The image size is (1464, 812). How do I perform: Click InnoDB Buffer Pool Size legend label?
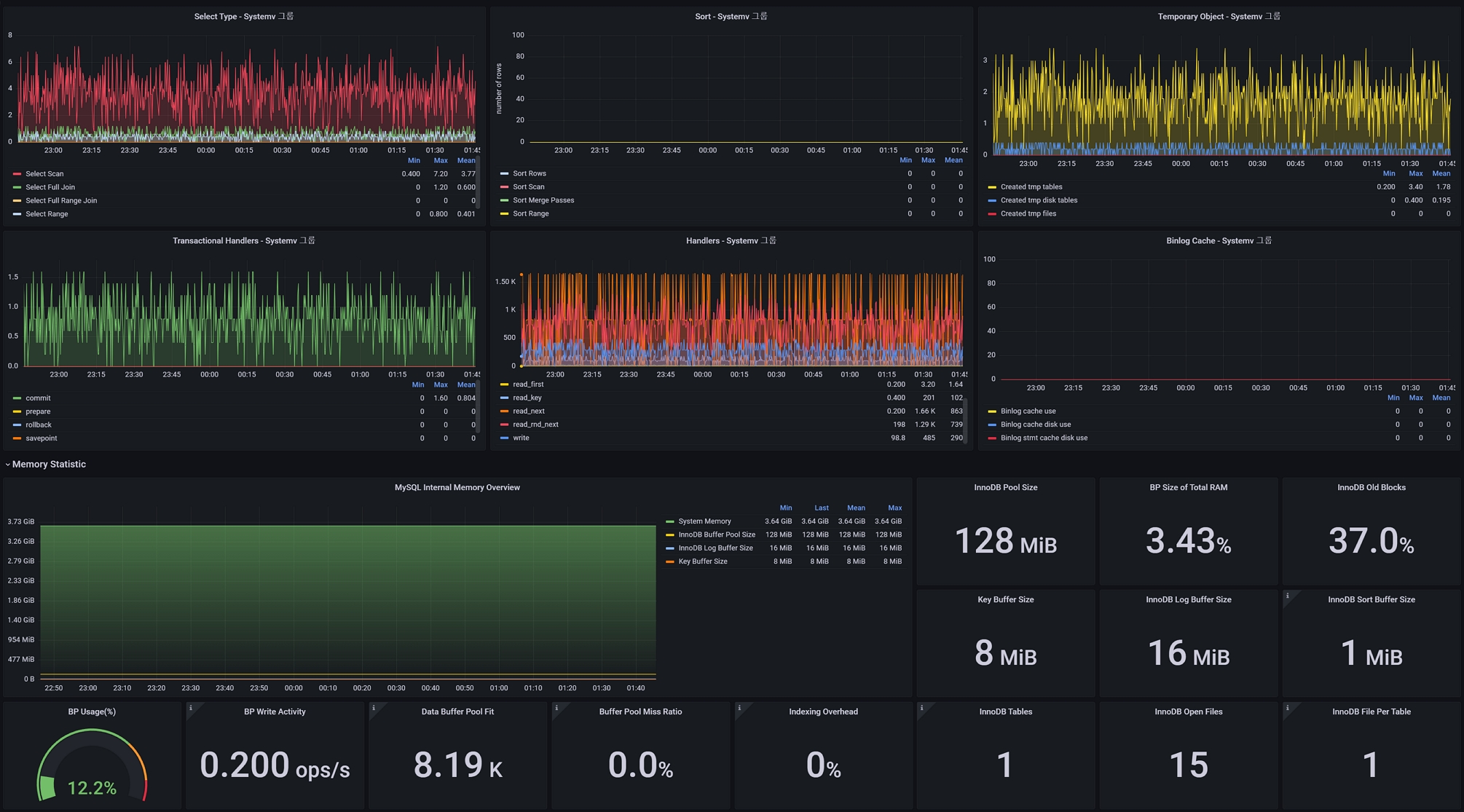(717, 535)
